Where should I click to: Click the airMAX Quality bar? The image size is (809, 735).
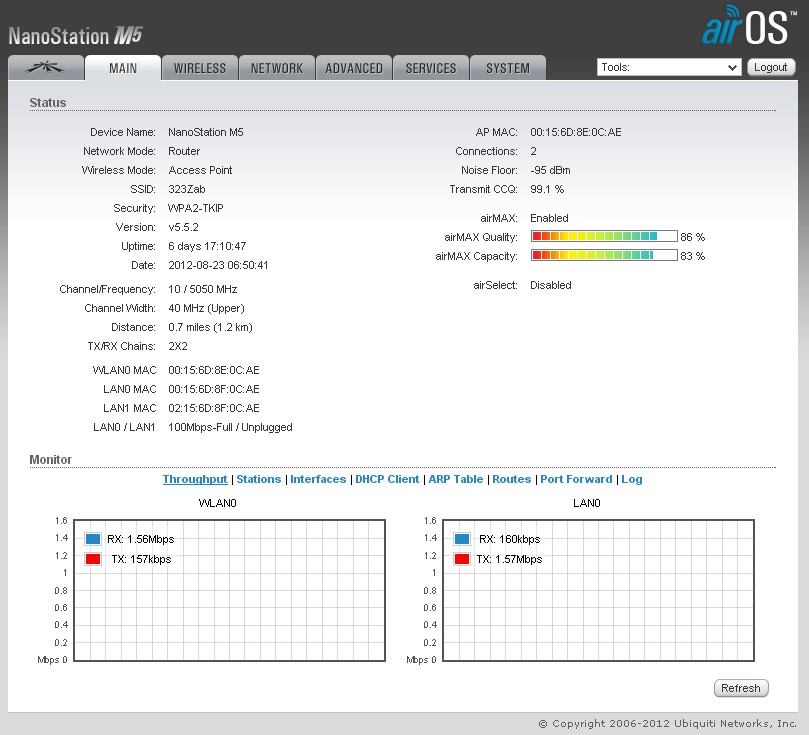coord(604,237)
